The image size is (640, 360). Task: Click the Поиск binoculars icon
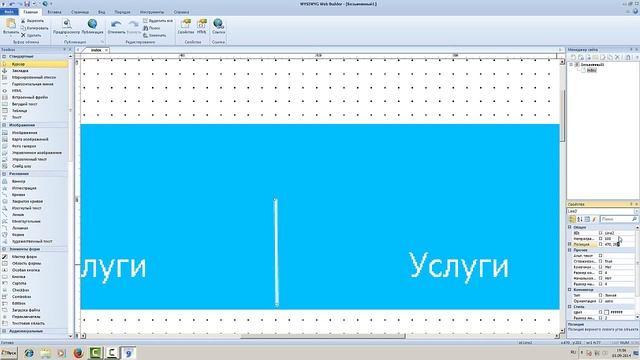(x=145, y=28)
